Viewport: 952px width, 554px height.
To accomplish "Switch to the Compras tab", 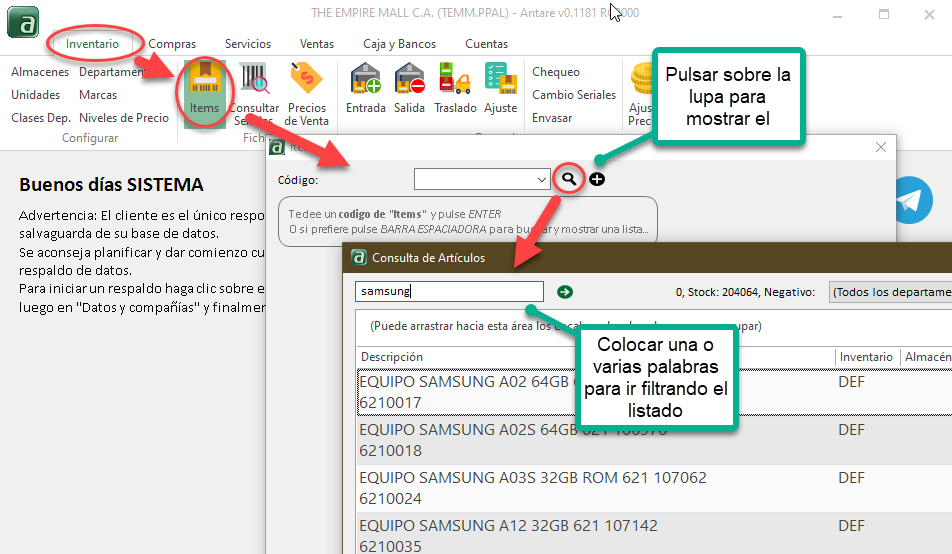I will pos(172,44).
